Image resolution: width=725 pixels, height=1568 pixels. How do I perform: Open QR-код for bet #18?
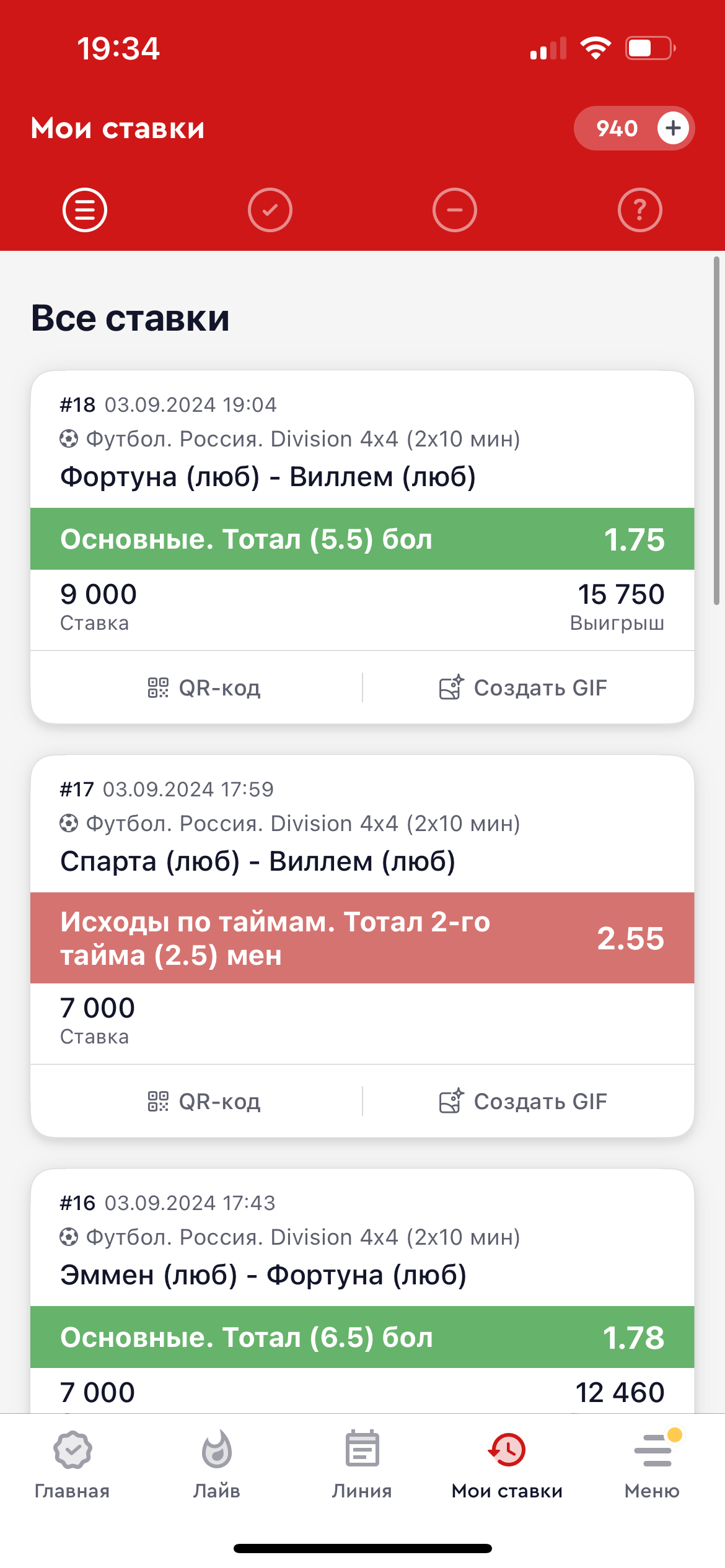point(204,688)
